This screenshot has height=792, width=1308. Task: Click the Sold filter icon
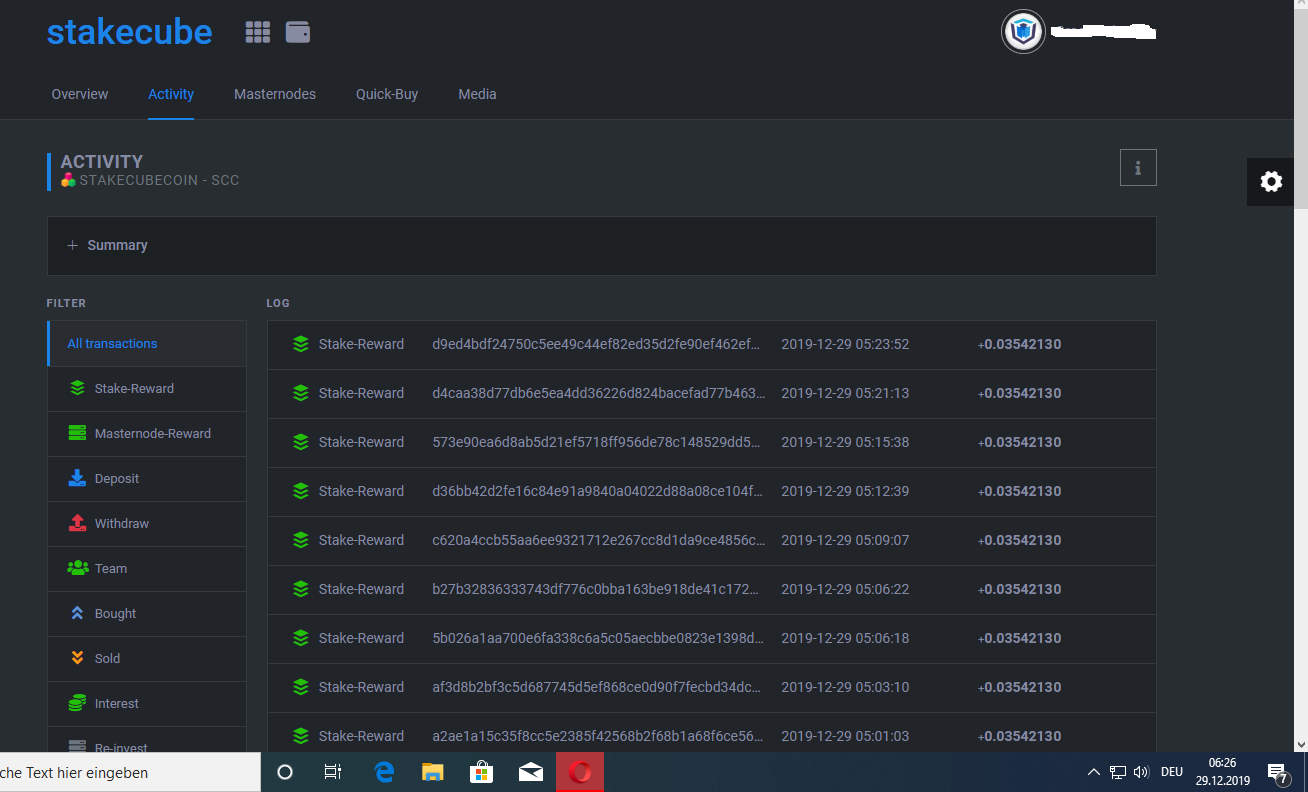click(x=77, y=659)
